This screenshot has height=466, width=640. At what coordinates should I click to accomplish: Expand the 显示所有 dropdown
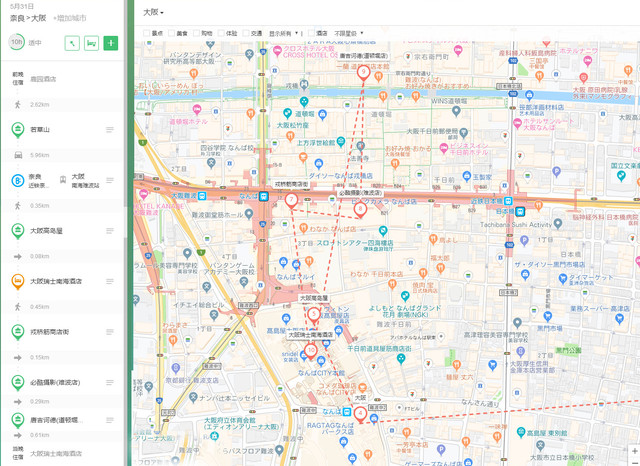284,32
